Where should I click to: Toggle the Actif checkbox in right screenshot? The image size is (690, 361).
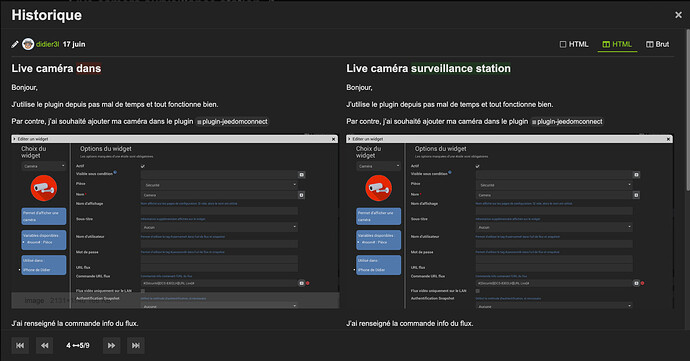477,166
